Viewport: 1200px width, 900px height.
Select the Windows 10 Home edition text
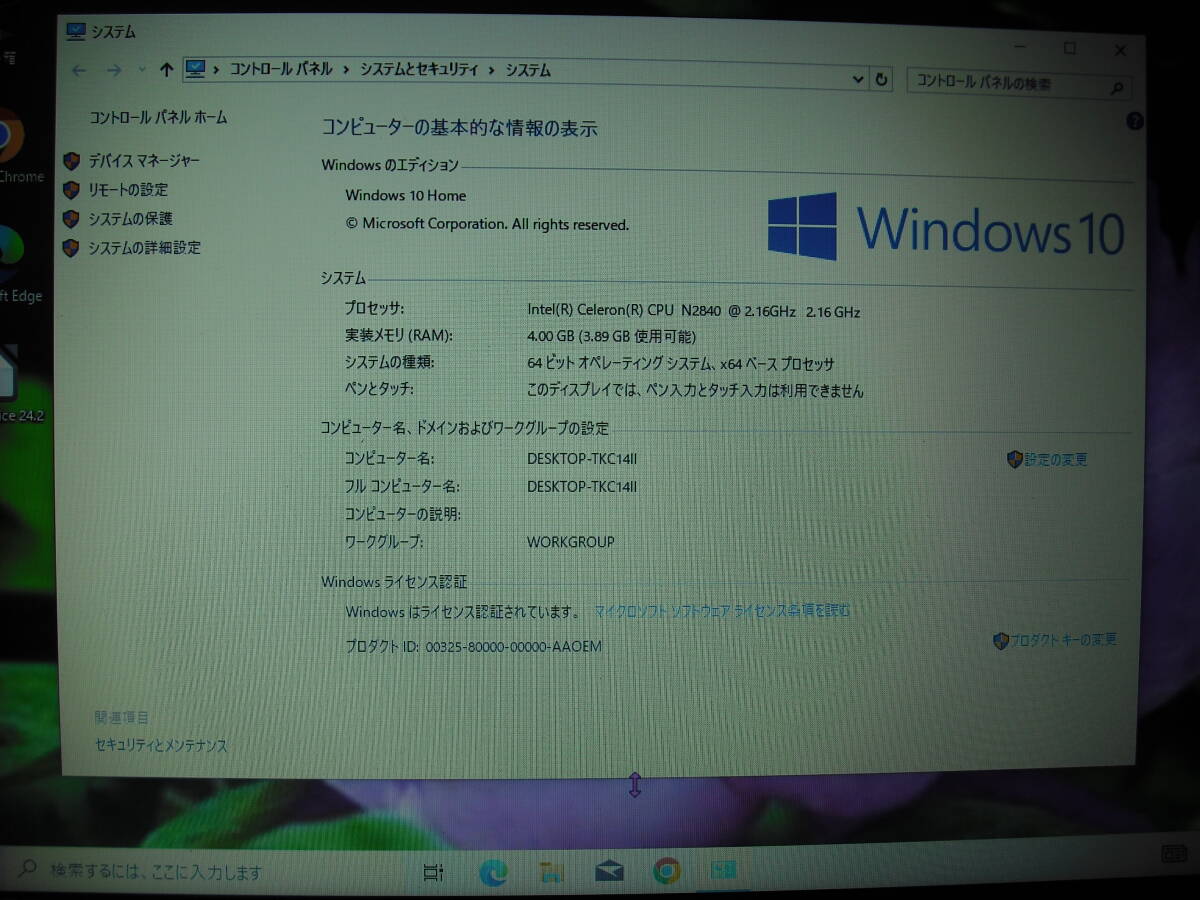click(x=406, y=196)
